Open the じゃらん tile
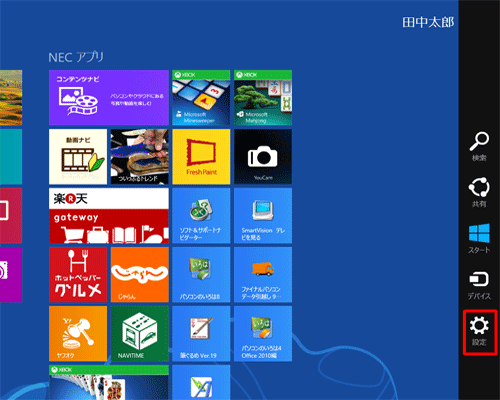The image size is (500, 400). (140, 275)
